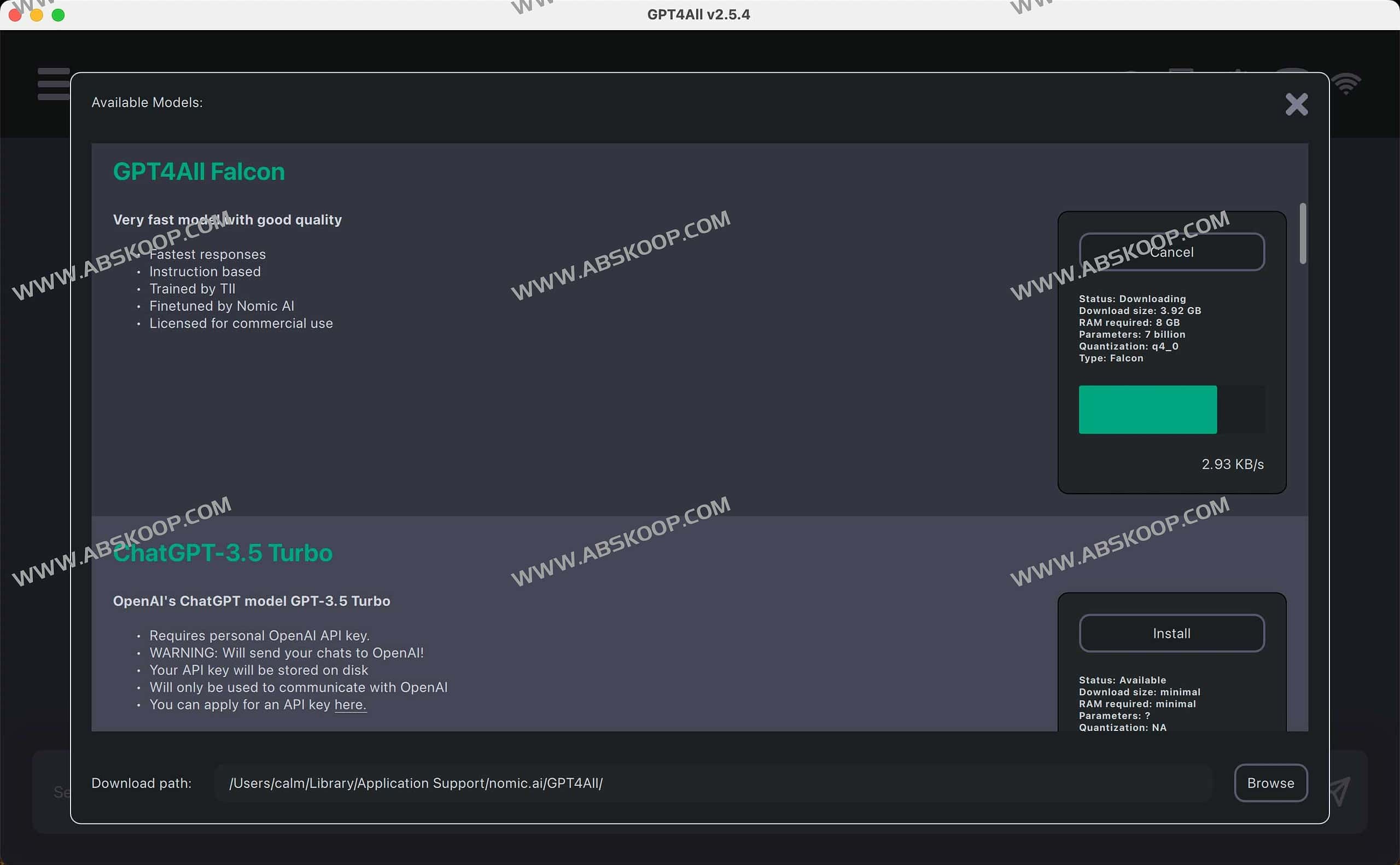Screen dimensions: 1400x865
Task: Close the Available Models dialog
Action: pyautogui.click(x=1296, y=104)
